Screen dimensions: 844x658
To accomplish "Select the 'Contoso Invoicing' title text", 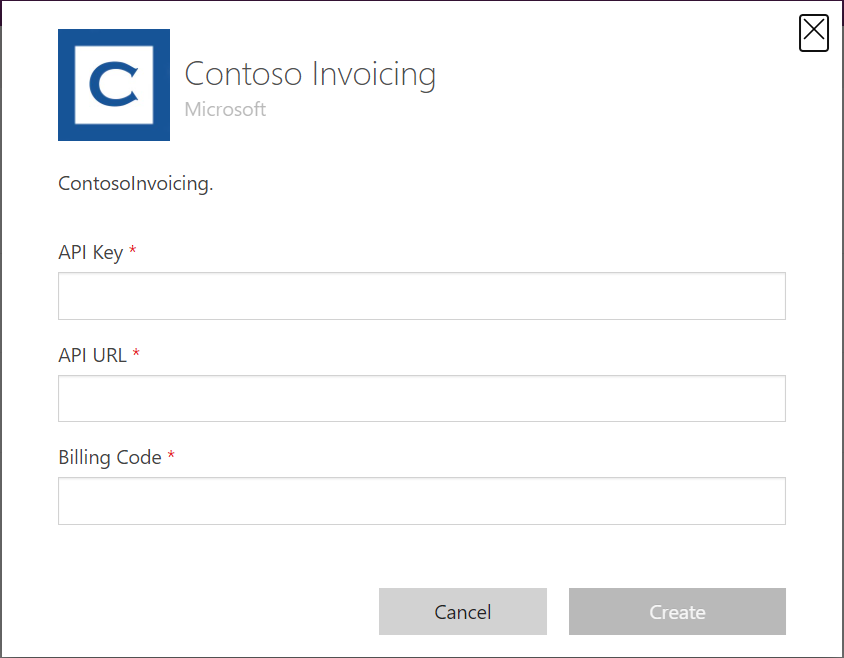I will [310, 73].
